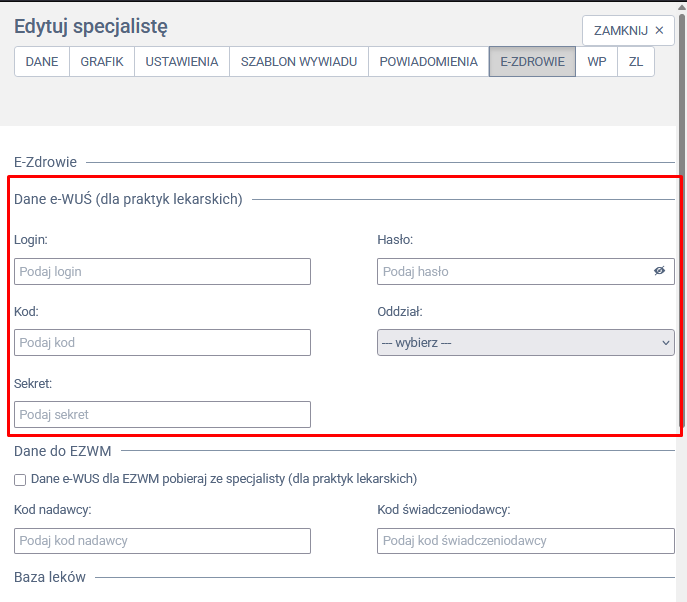
Task: Click the checkbox label for EZWM e-WUŚ data
Action: pyautogui.click(x=224, y=479)
